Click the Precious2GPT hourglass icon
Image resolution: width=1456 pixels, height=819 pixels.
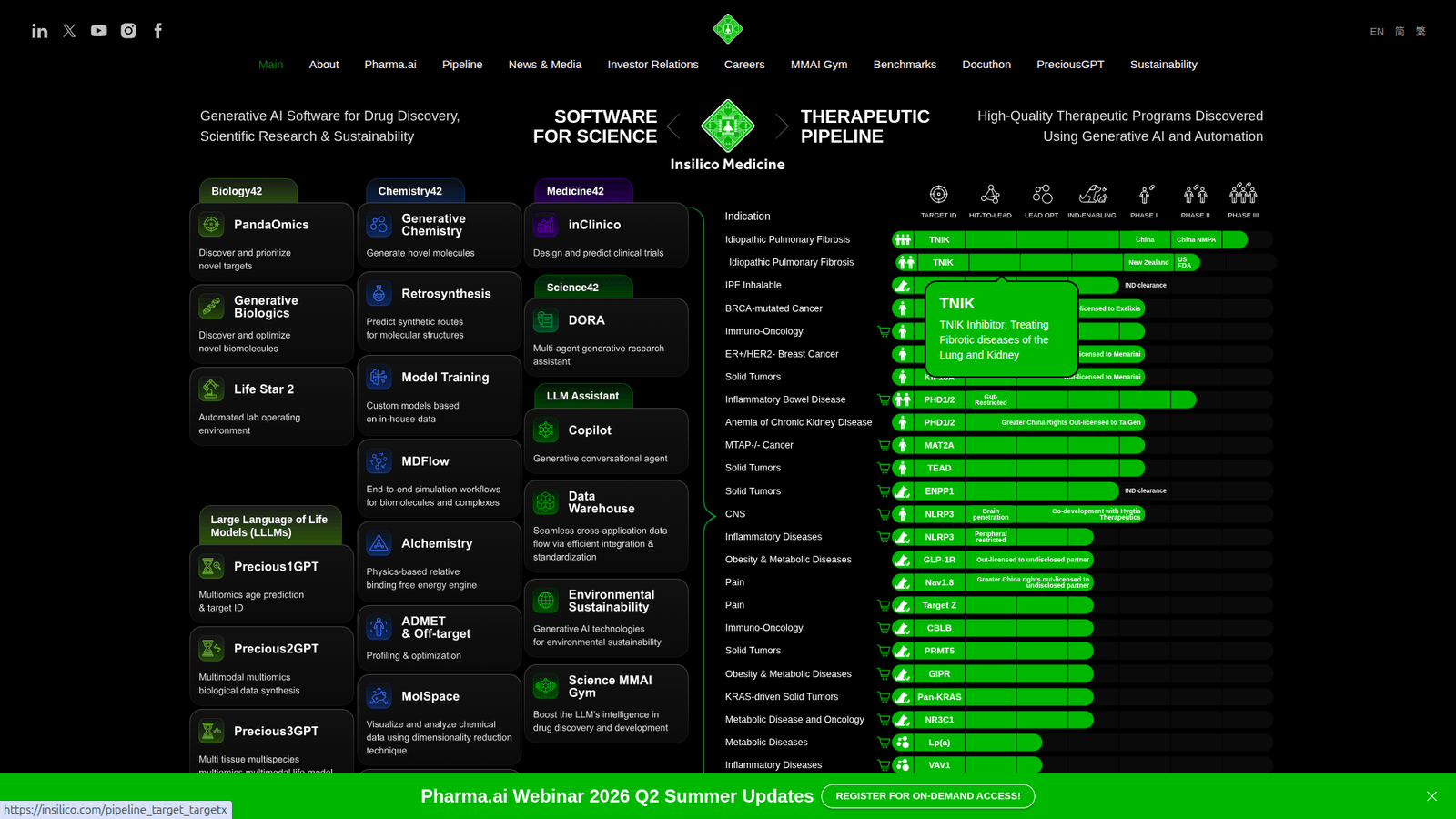211,649
